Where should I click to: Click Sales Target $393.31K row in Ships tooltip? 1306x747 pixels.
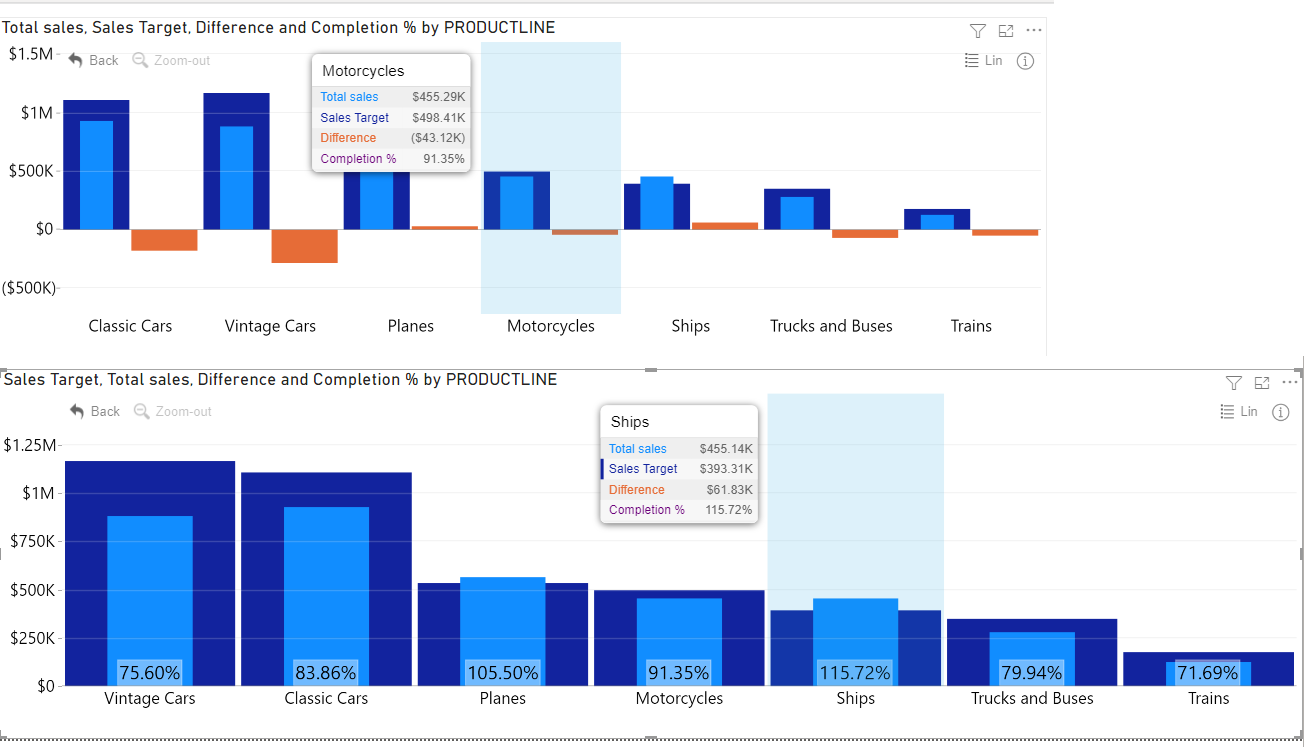pyautogui.click(x=680, y=469)
